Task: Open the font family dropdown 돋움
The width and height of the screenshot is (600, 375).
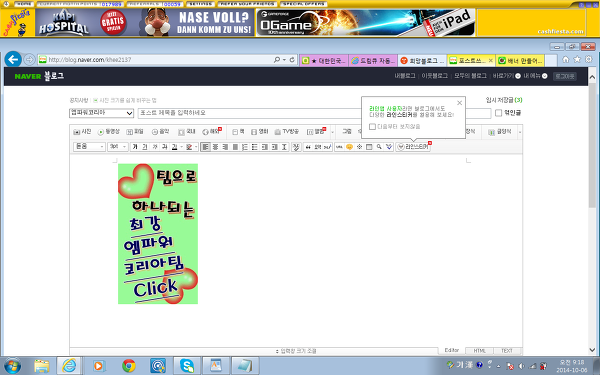Action: click(x=89, y=147)
